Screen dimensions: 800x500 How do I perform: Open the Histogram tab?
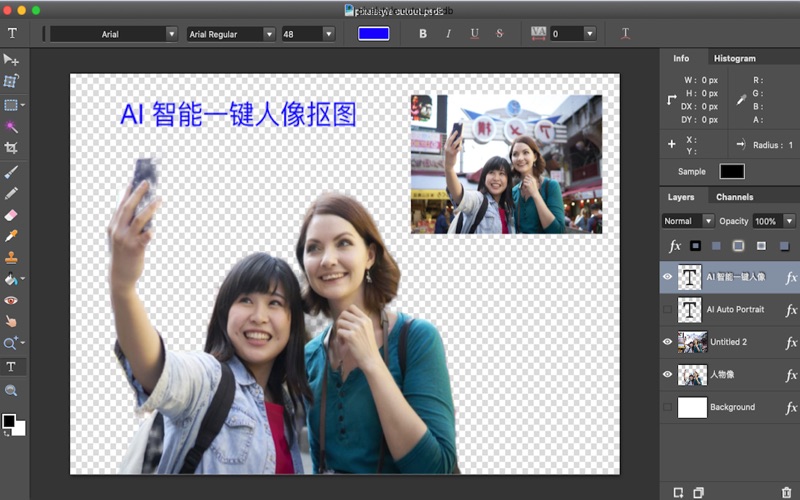click(735, 58)
